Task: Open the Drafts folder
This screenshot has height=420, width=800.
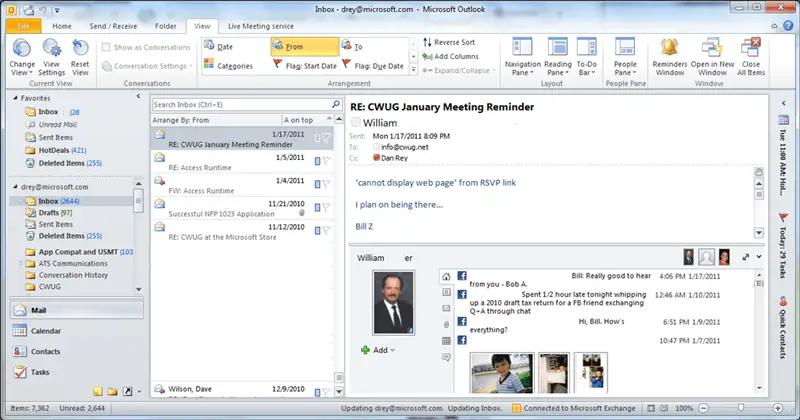Action: click(49, 213)
